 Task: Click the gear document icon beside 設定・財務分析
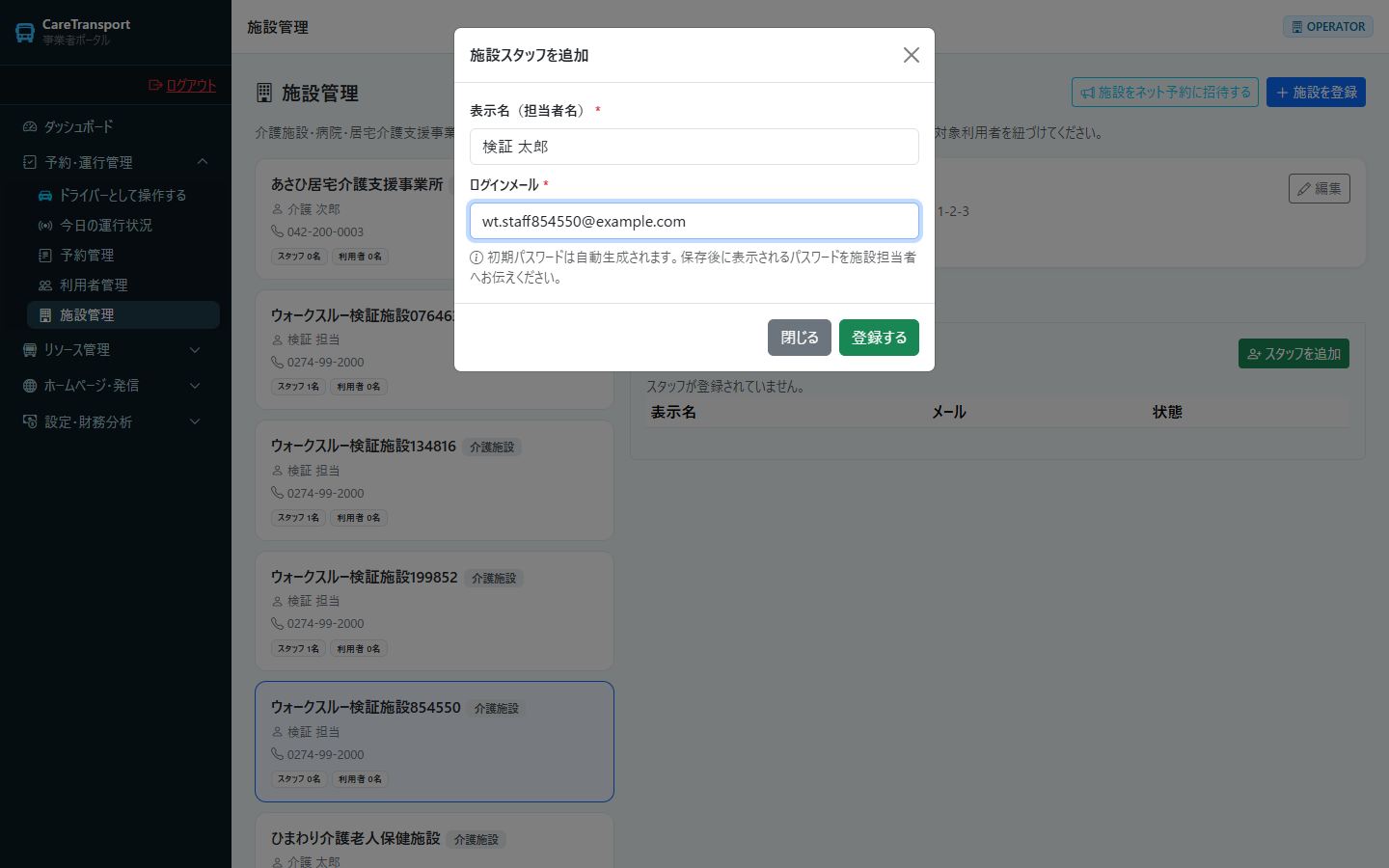coord(30,421)
